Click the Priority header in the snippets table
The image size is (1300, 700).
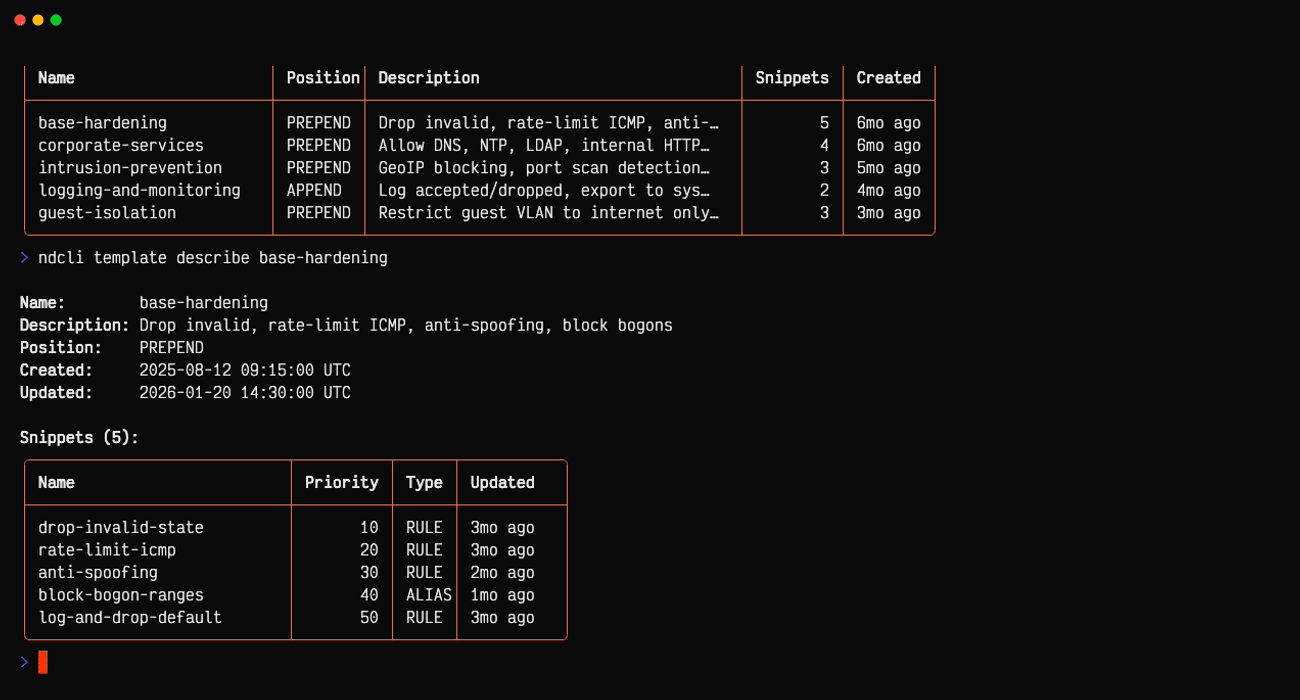[x=342, y=482]
